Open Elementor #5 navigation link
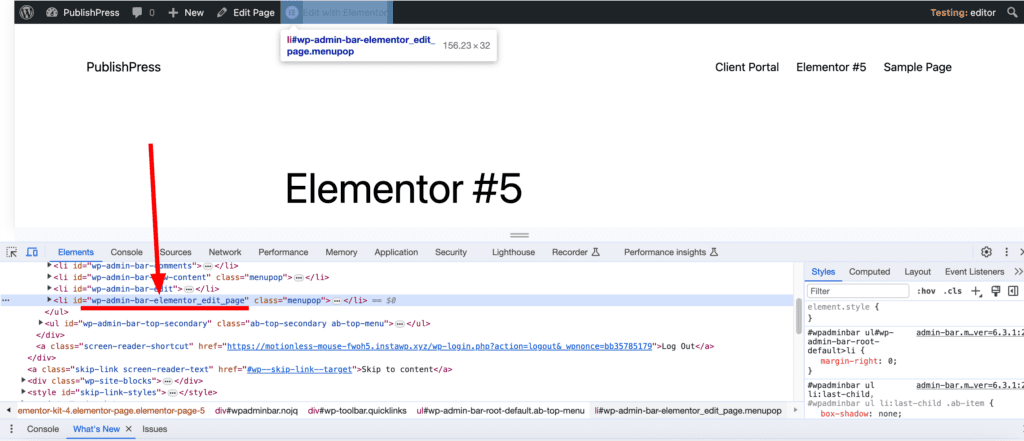This screenshot has height=441, width=1024. click(x=831, y=67)
